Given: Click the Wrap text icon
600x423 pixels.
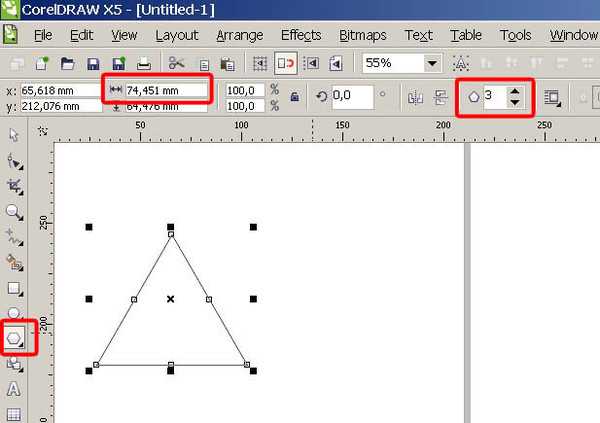Looking at the screenshot, I should click(552, 98).
